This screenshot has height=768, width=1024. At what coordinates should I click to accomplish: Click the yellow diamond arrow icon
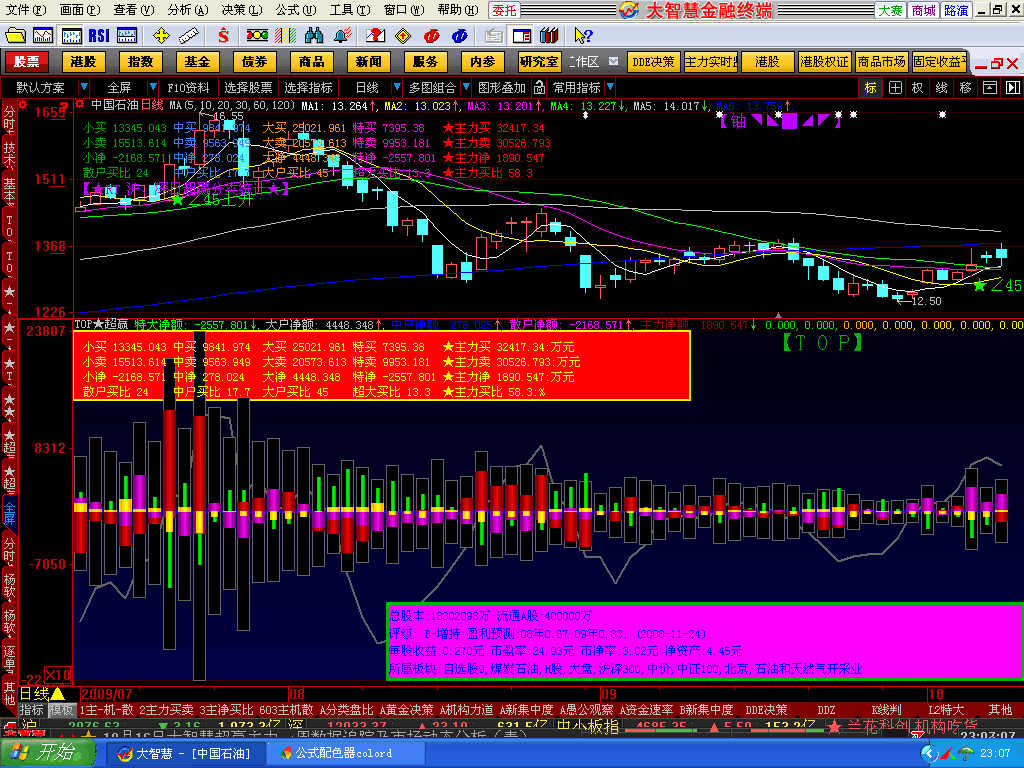click(404, 35)
